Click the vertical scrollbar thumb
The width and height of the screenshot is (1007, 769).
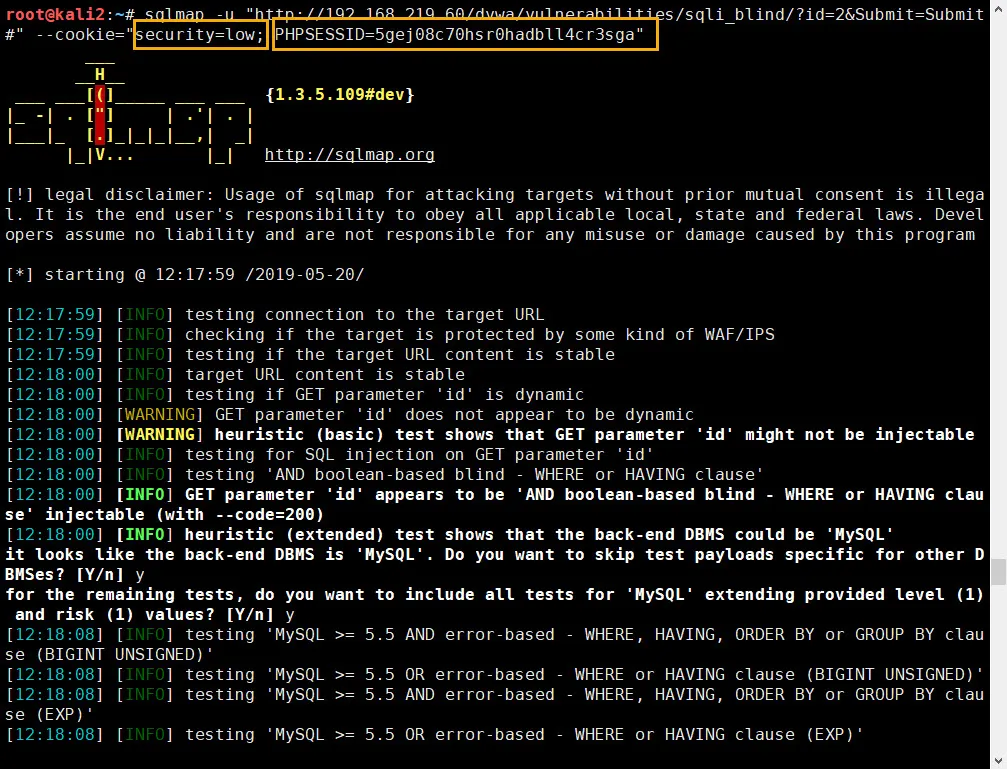click(998, 572)
